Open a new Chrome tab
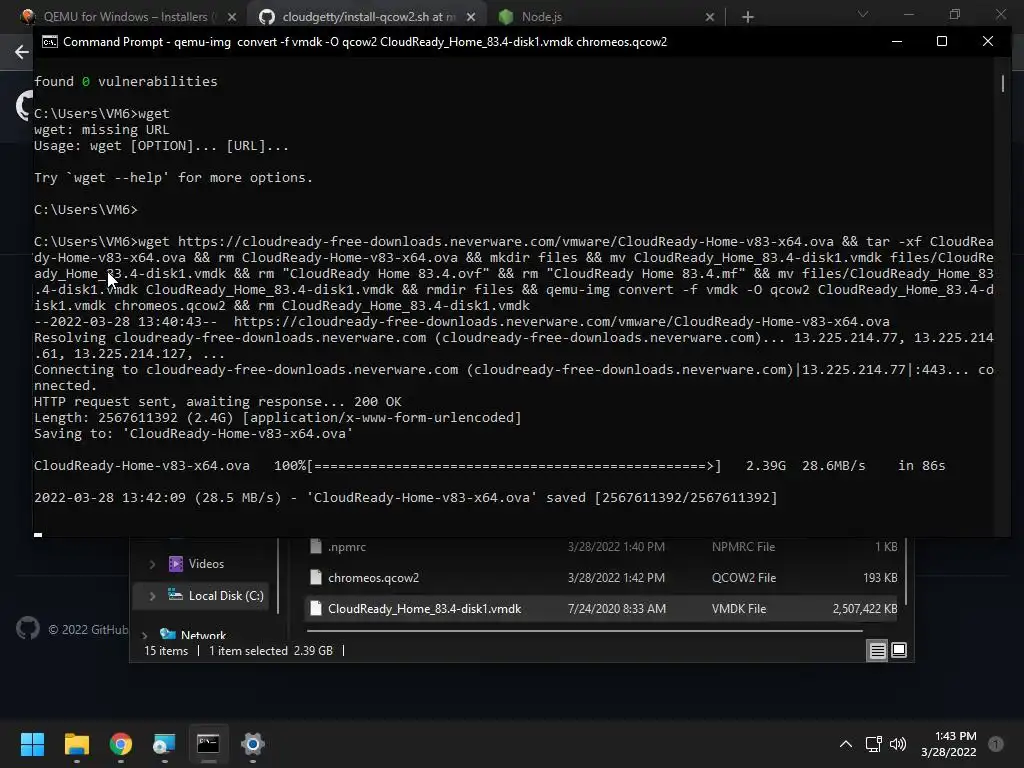The width and height of the screenshot is (1024, 768). tap(748, 17)
